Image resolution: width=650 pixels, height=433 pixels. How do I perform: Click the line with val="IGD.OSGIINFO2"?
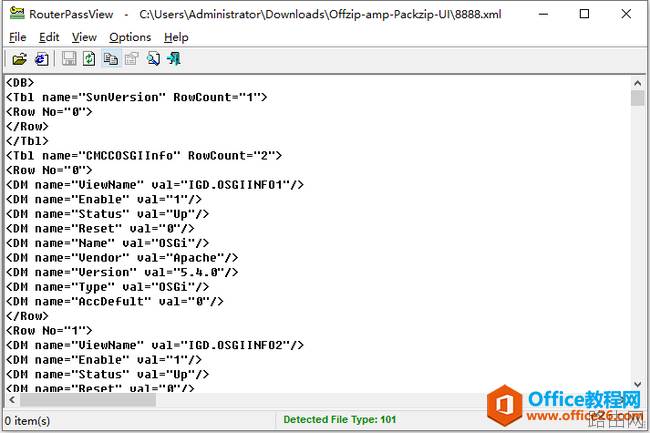(x=155, y=345)
